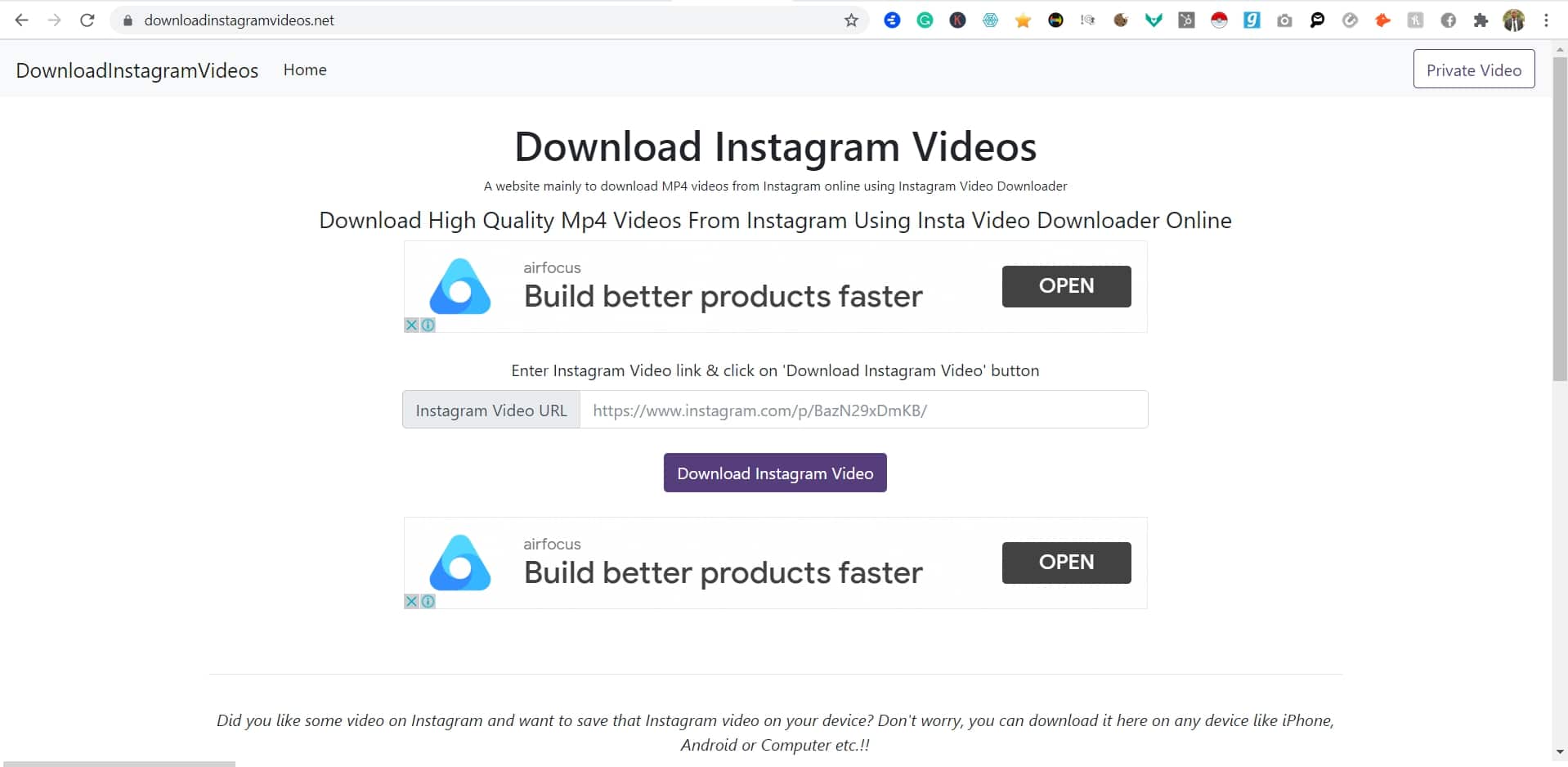Open the HubSpot extension icon
Viewport: 1568px width, 767px height.
pos(1186,20)
